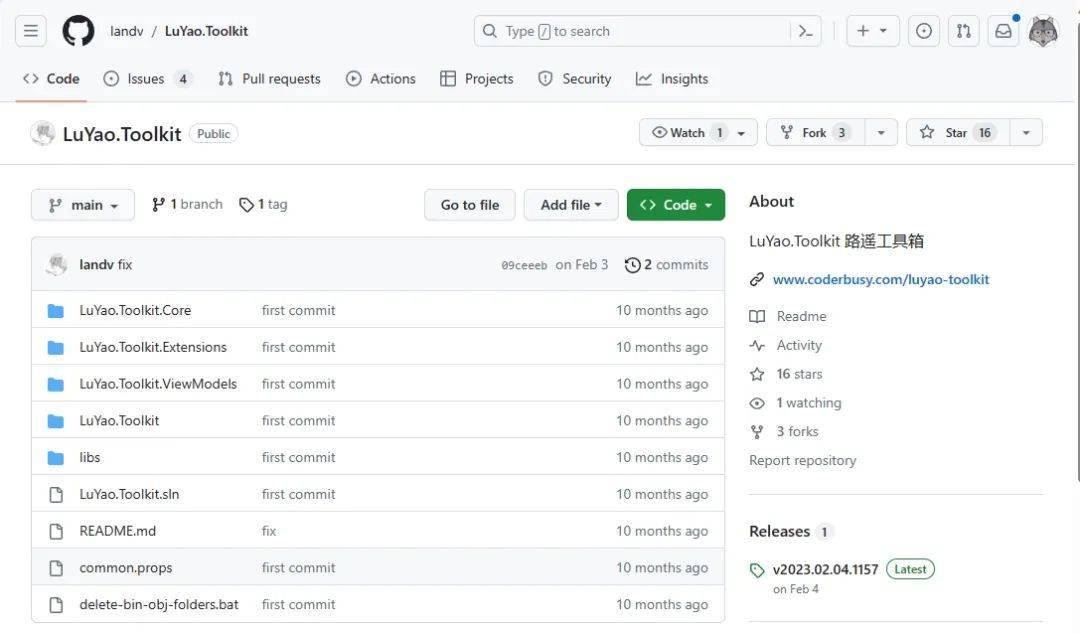Open the Add file dropdown
The image size is (1080, 634).
click(x=571, y=205)
